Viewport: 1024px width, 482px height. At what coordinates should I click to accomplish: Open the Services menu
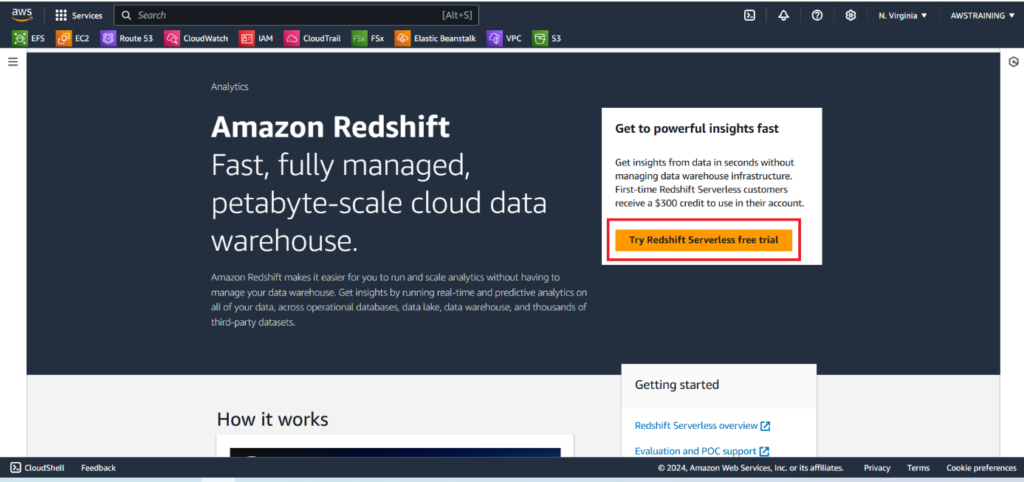pyautogui.click(x=79, y=15)
